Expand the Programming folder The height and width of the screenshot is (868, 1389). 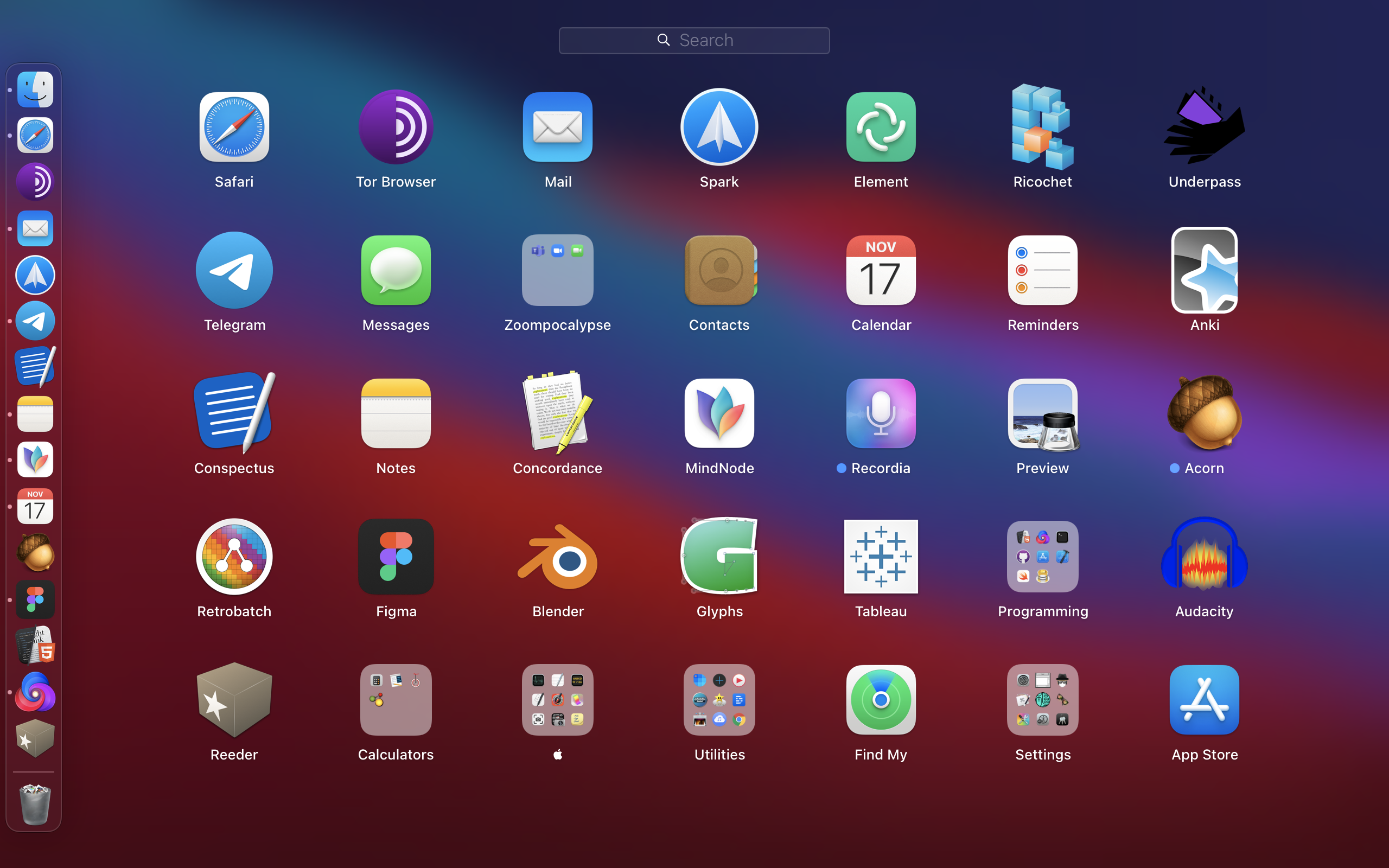[x=1042, y=556]
